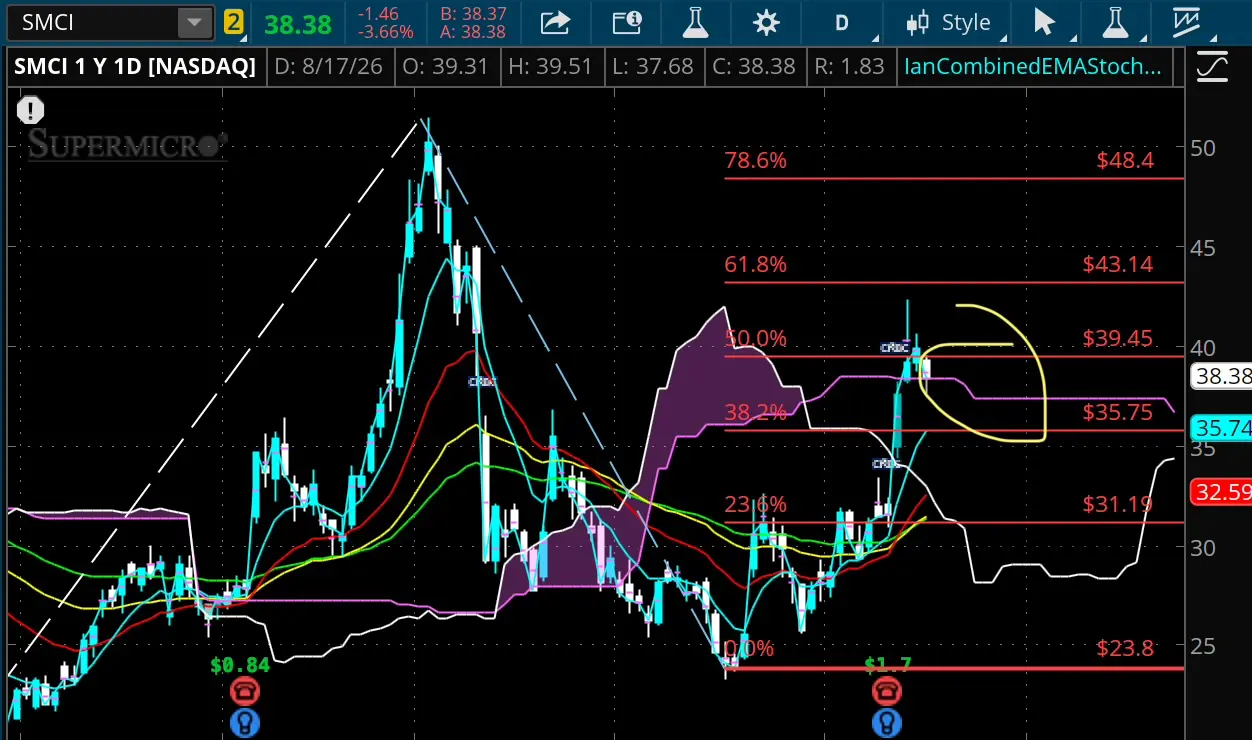This screenshot has width=1252, height=740.
Task: Open the chart info snapshot icon
Action: click(x=627, y=22)
